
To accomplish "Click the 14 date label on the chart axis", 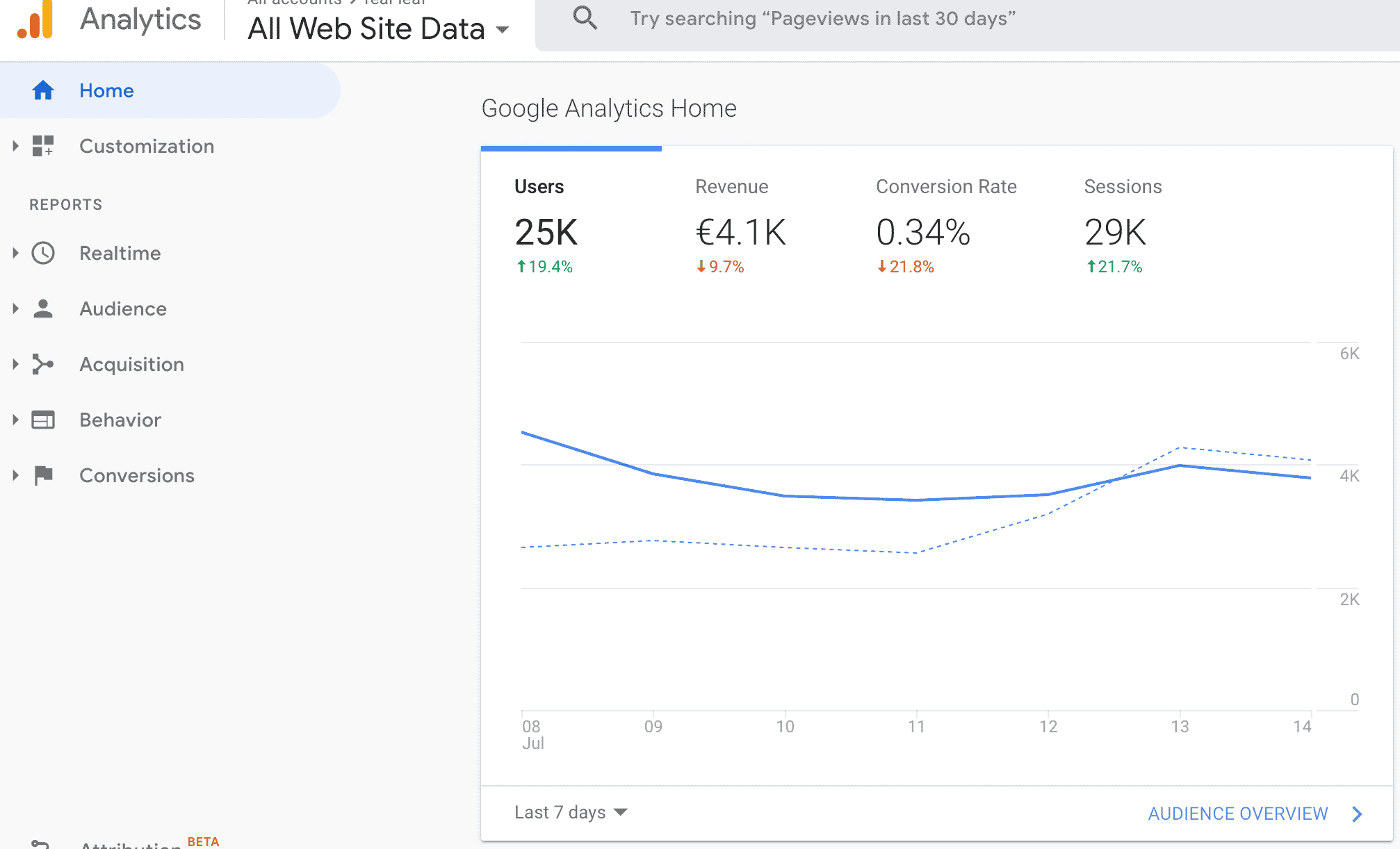I will 1302,727.
